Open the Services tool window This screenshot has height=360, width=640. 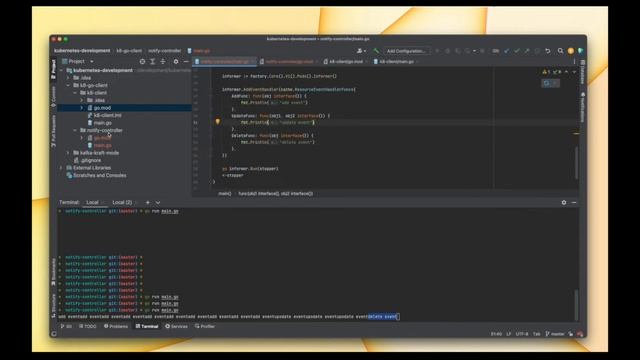(x=176, y=327)
